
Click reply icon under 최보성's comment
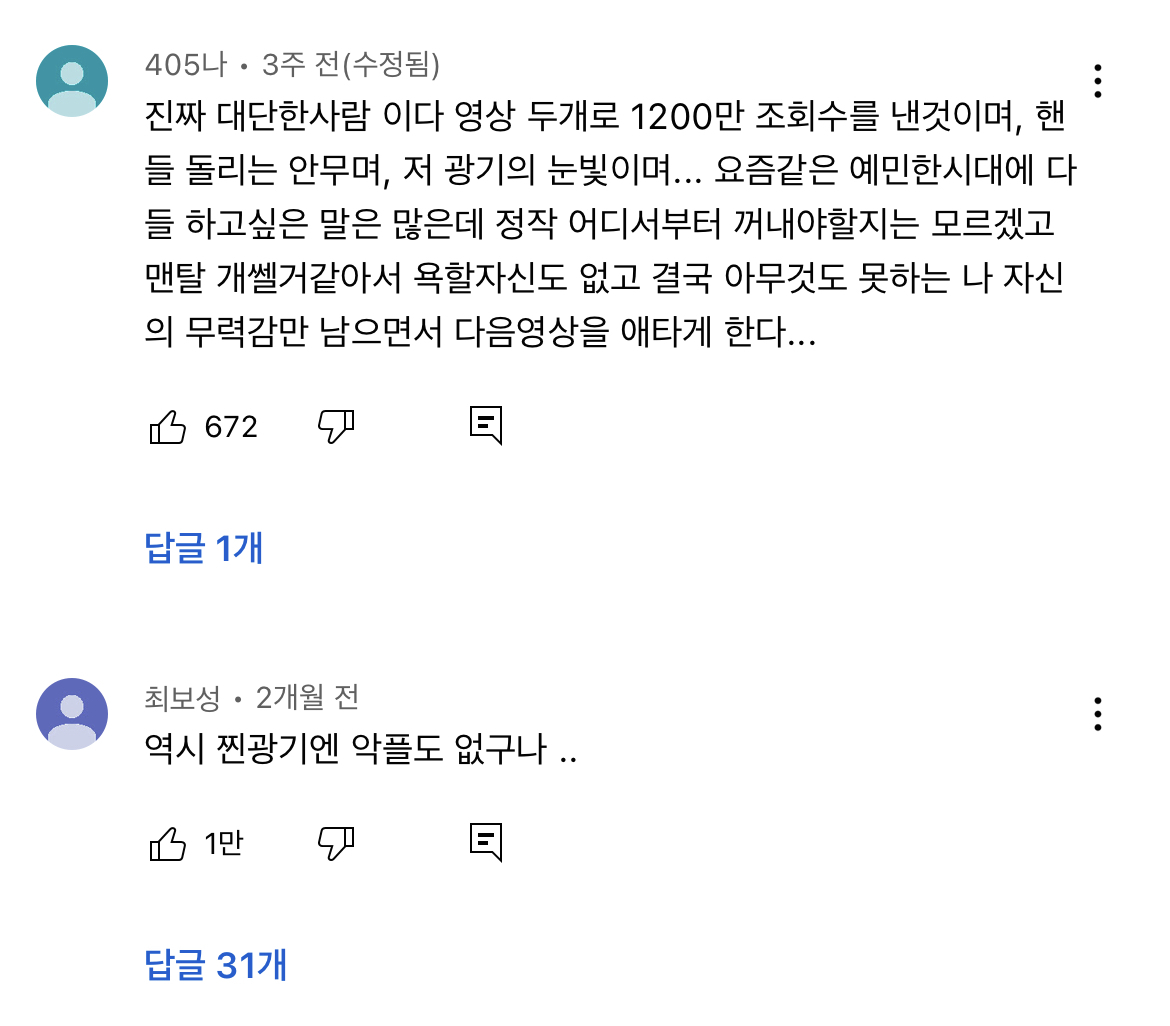click(486, 843)
